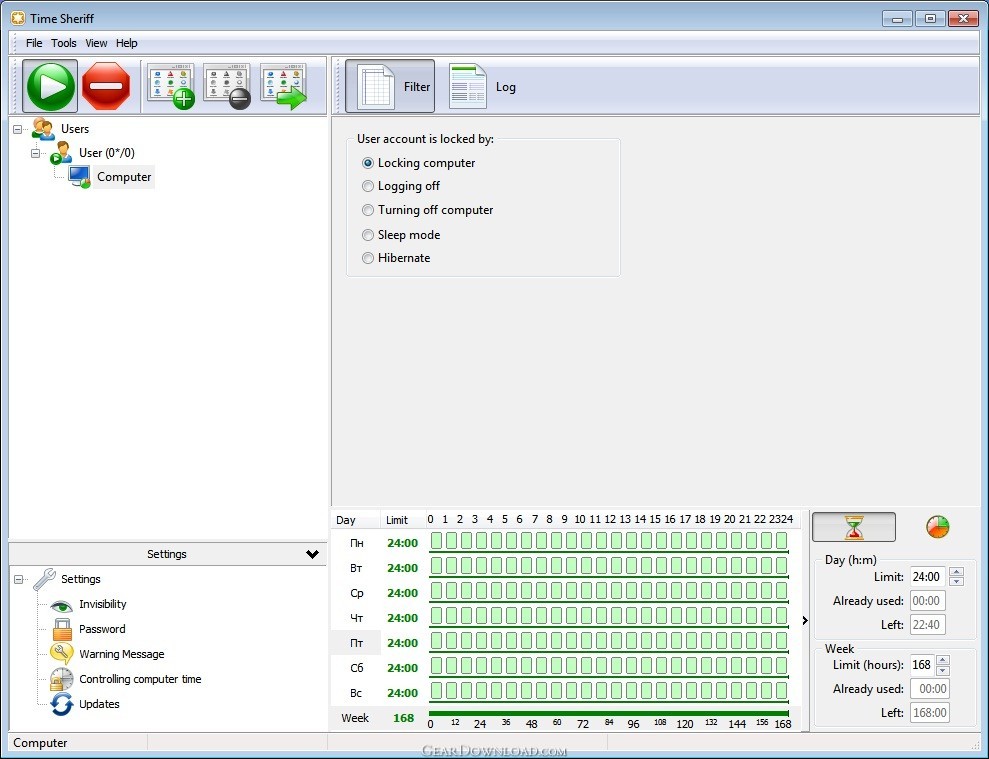989x759 pixels.
Task: Switch to the Filter tab
Action: (390, 86)
